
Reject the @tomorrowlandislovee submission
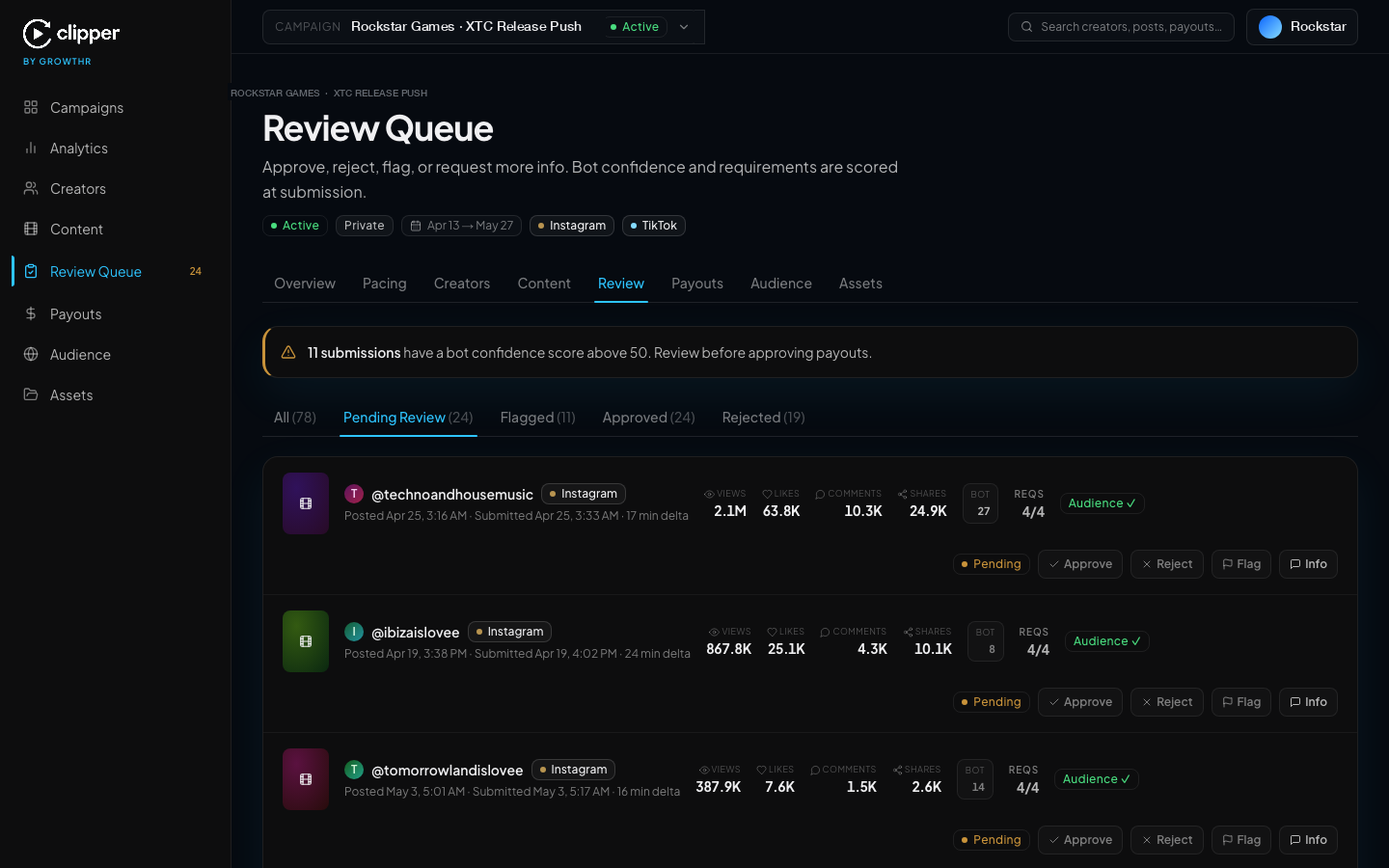(x=1167, y=840)
